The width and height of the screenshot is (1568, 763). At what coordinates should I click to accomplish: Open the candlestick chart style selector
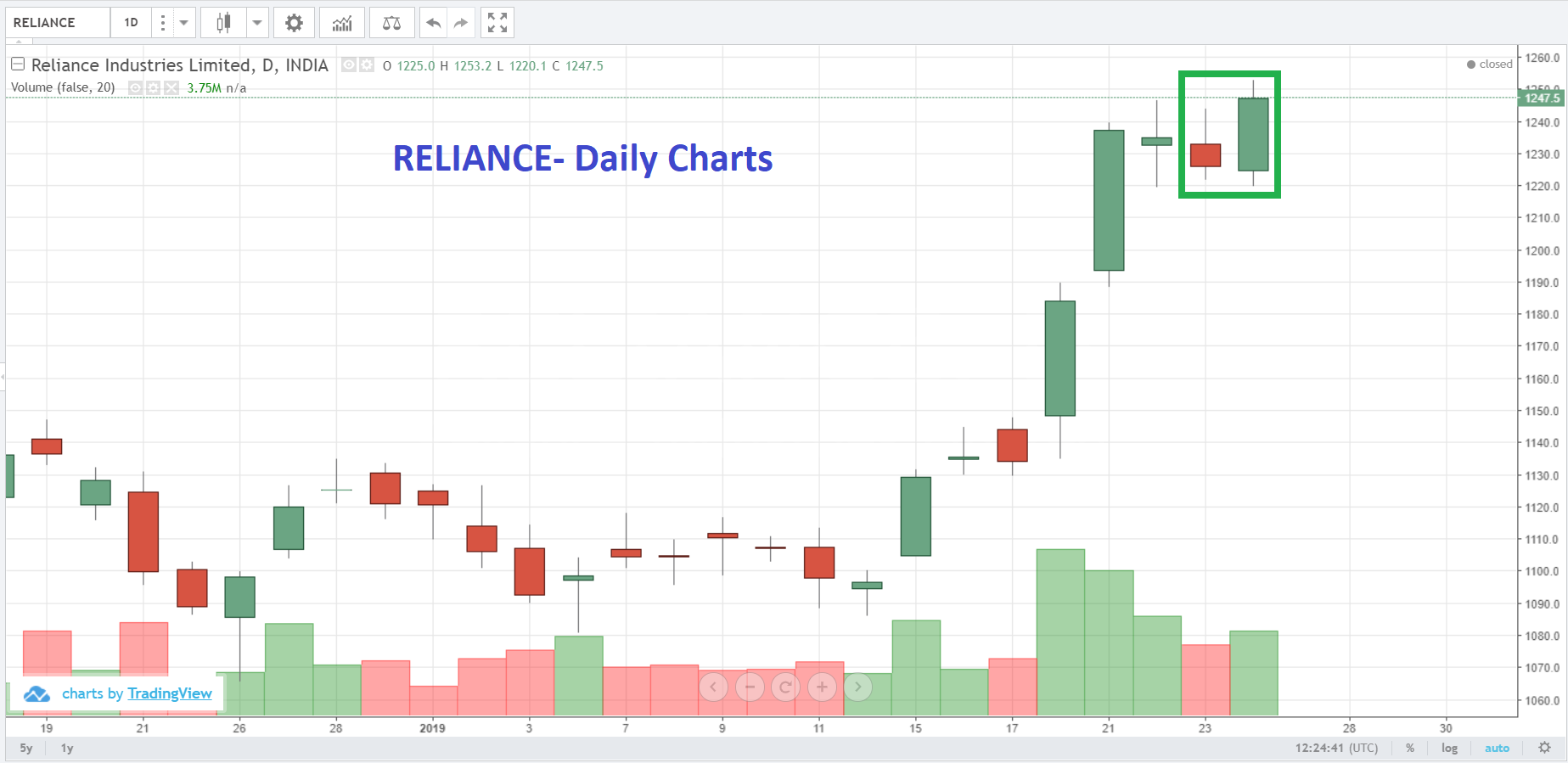tap(223, 23)
